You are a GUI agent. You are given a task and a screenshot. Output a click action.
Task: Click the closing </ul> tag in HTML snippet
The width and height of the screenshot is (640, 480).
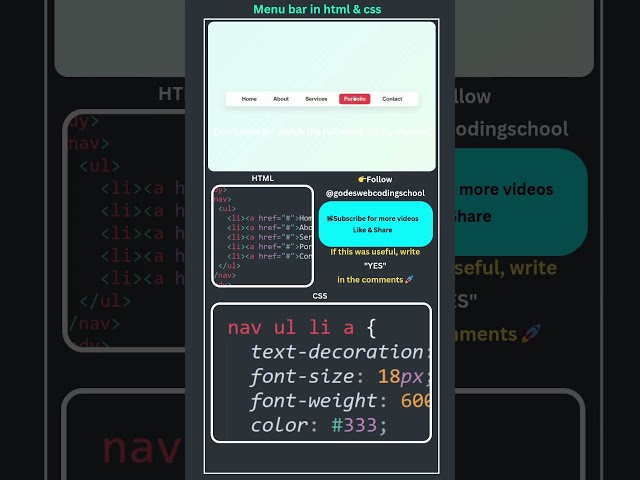coord(229,266)
